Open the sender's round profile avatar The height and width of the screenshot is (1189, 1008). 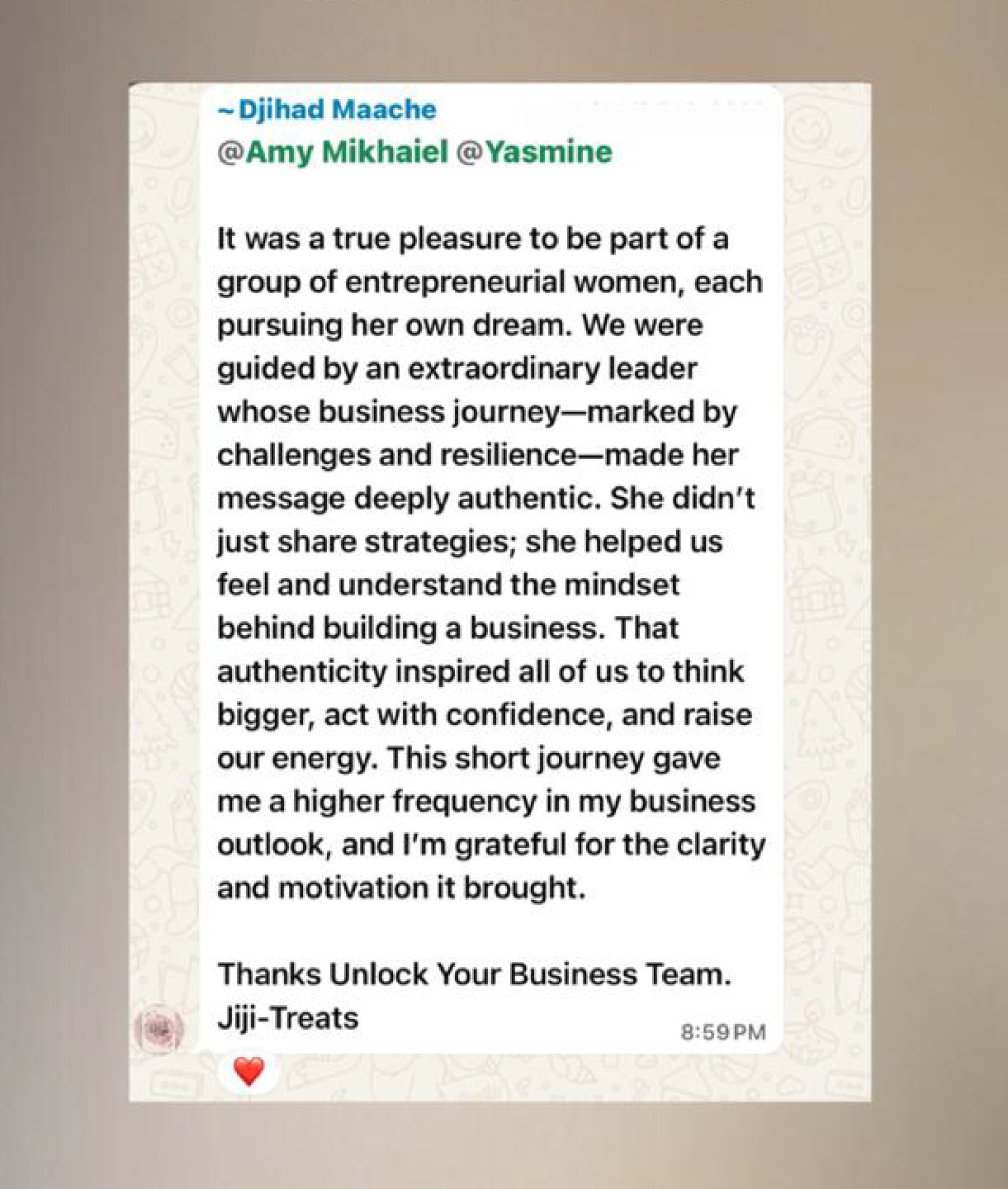click(x=158, y=1030)
